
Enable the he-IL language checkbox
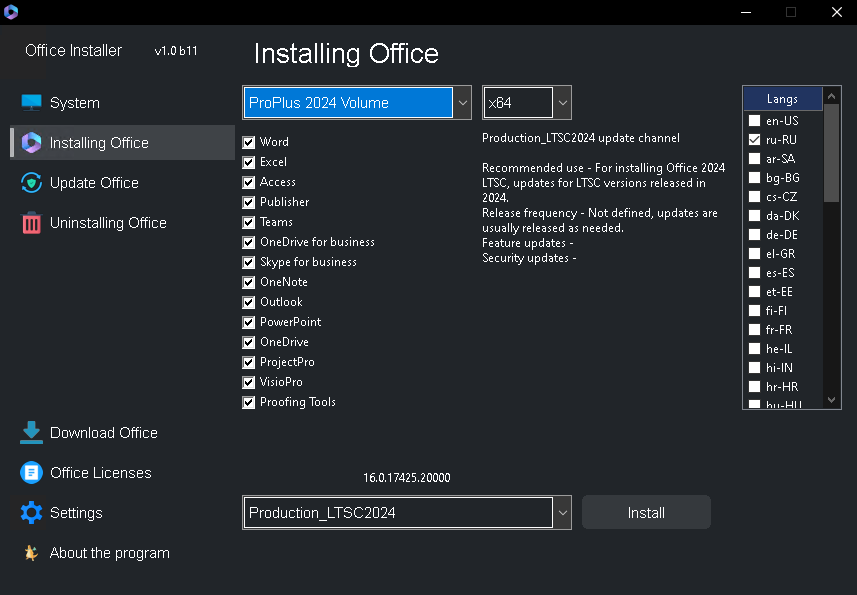tap(754, 349)
